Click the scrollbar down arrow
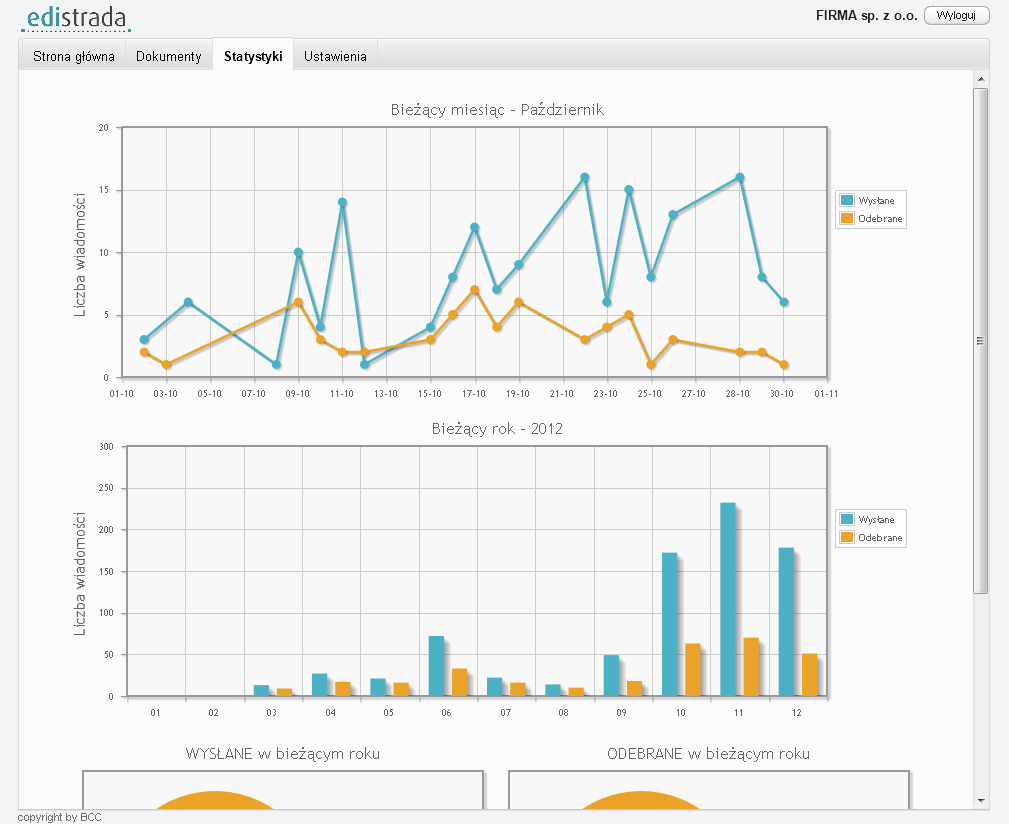This screenshot has height=824, width=1009. (981, 801)
